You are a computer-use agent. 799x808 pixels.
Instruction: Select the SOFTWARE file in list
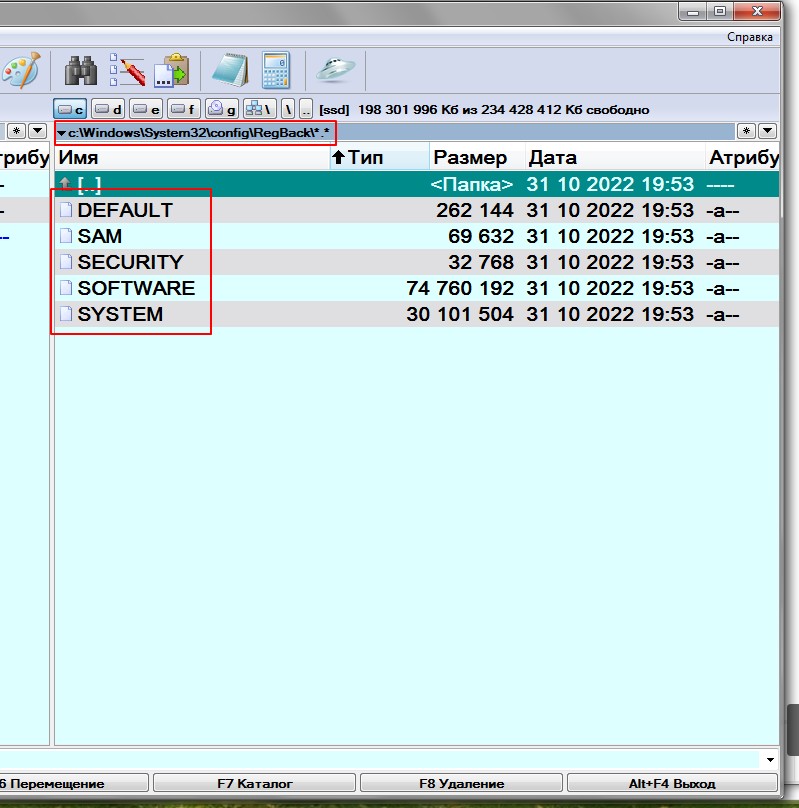[136, 288]
